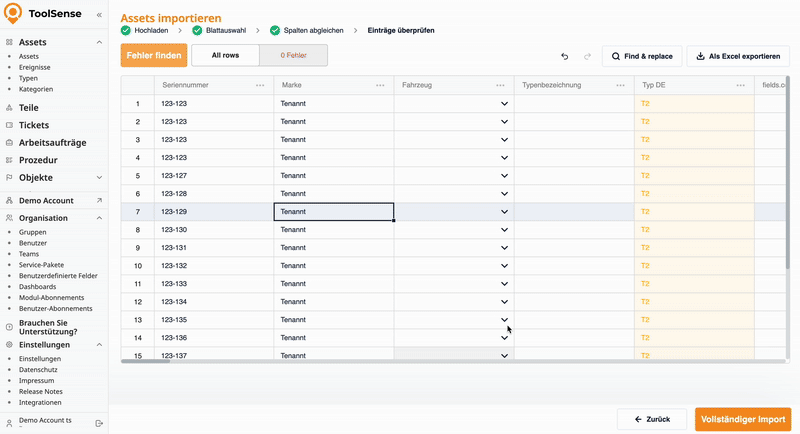Screen dimensions: 800x434
Task: Open Tickets in the sidebar
Action: point(34,125)
